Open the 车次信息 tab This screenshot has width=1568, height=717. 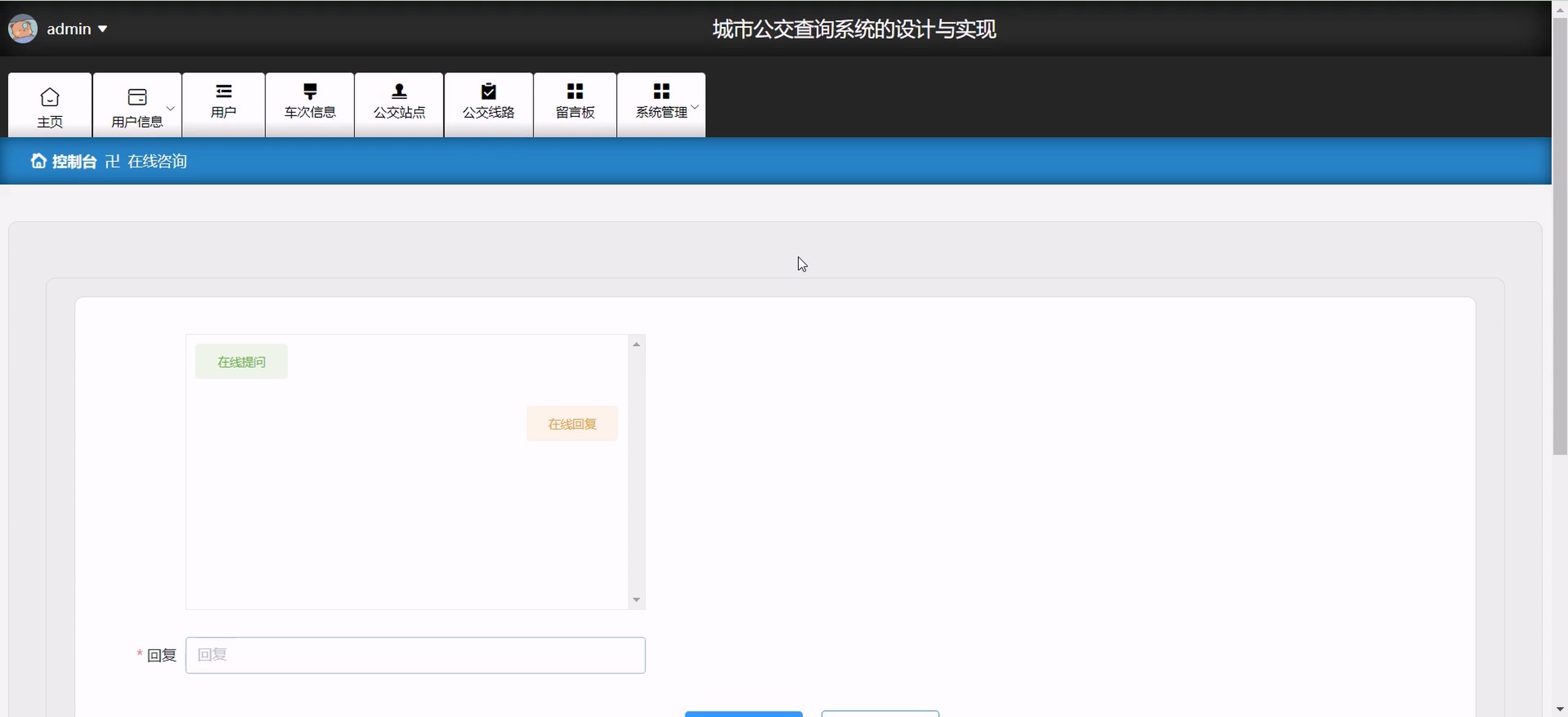pyautogui.click(x=310, y=105)
